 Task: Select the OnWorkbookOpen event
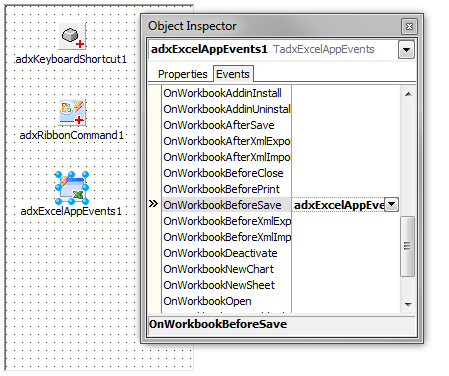click(x=207, y=301)
